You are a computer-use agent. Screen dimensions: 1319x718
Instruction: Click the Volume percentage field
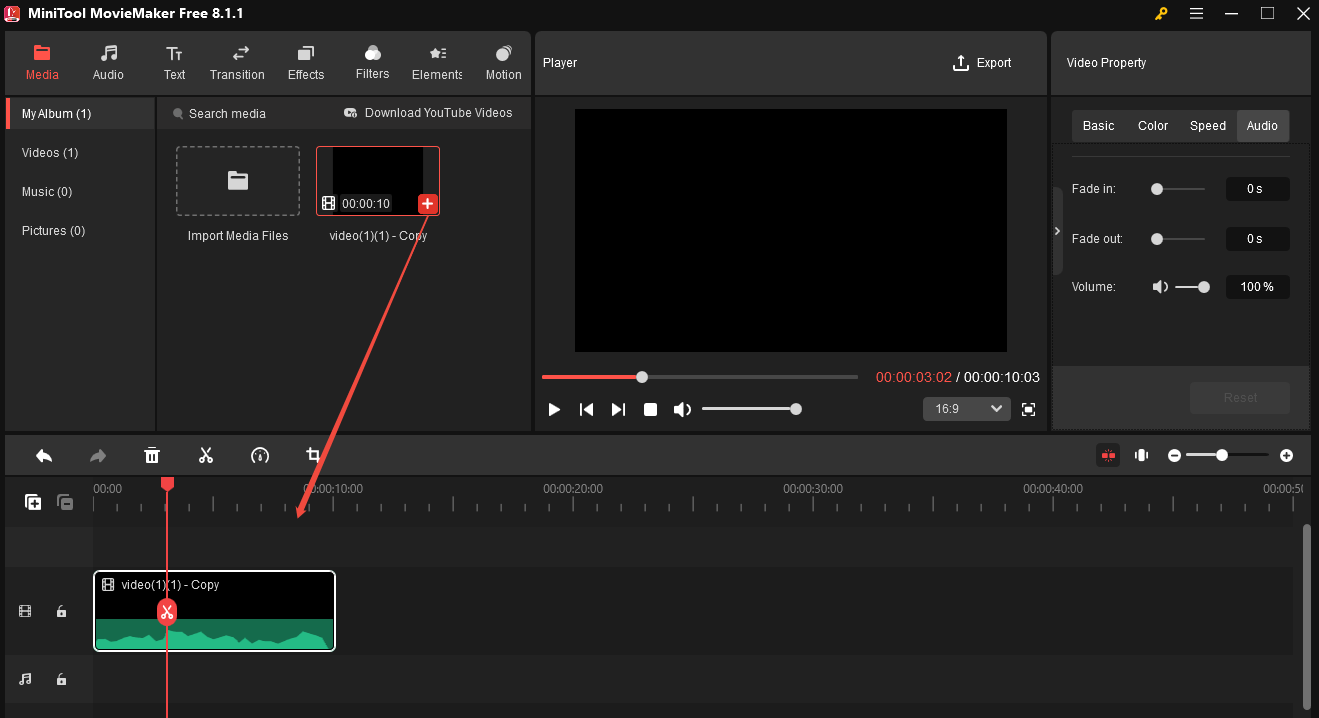click(1257, 287)
